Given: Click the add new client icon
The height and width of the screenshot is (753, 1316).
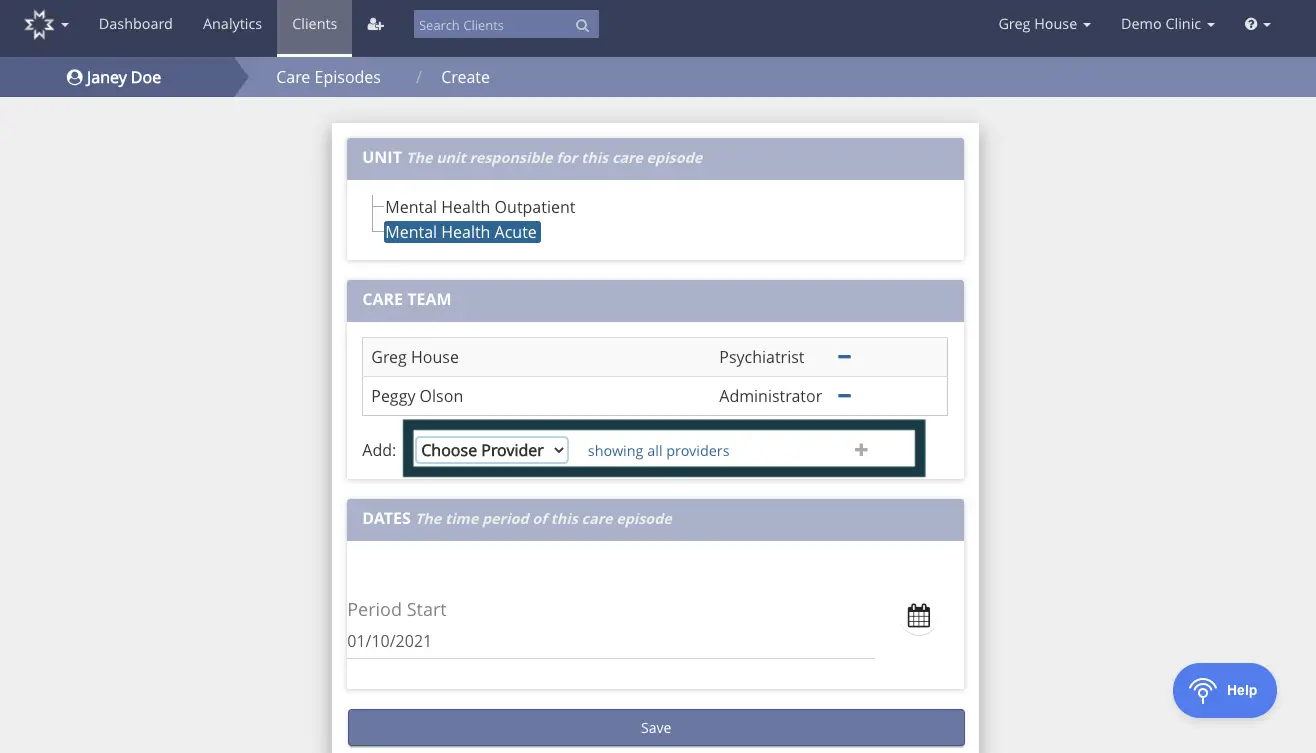Looking at the screenshot, I should pos(375,23).
